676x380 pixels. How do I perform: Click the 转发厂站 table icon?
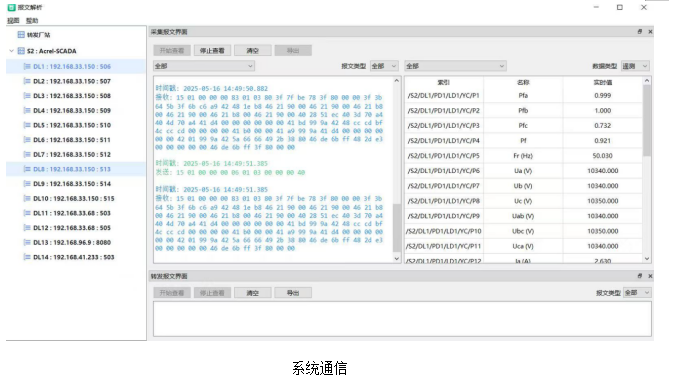click(21, 35)
